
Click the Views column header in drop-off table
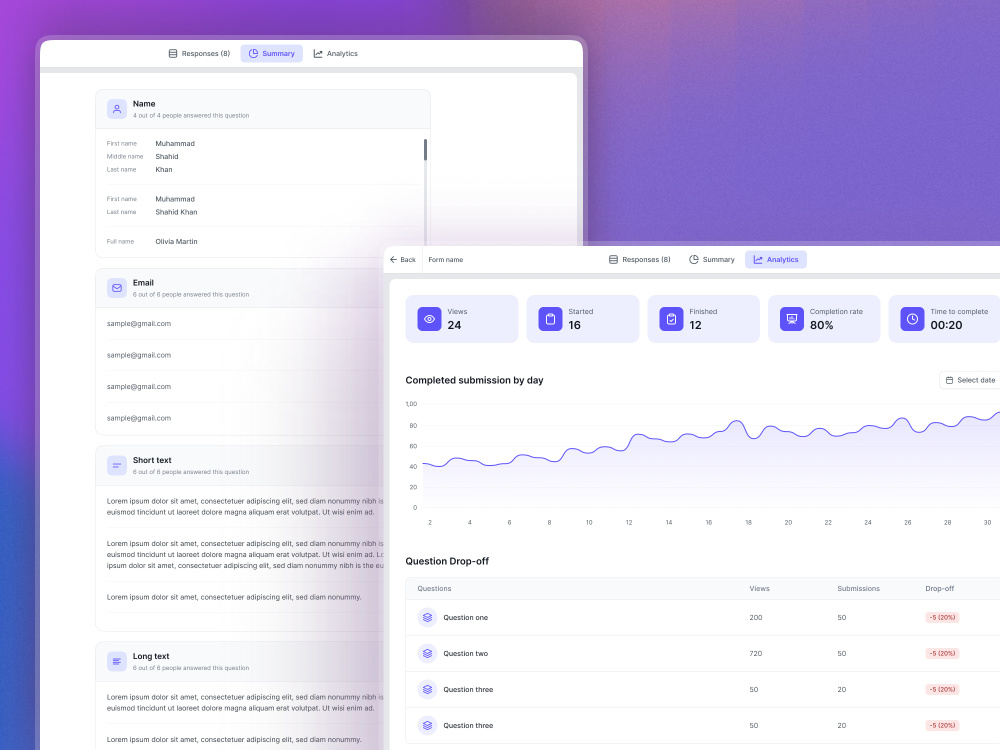(759, 589)
